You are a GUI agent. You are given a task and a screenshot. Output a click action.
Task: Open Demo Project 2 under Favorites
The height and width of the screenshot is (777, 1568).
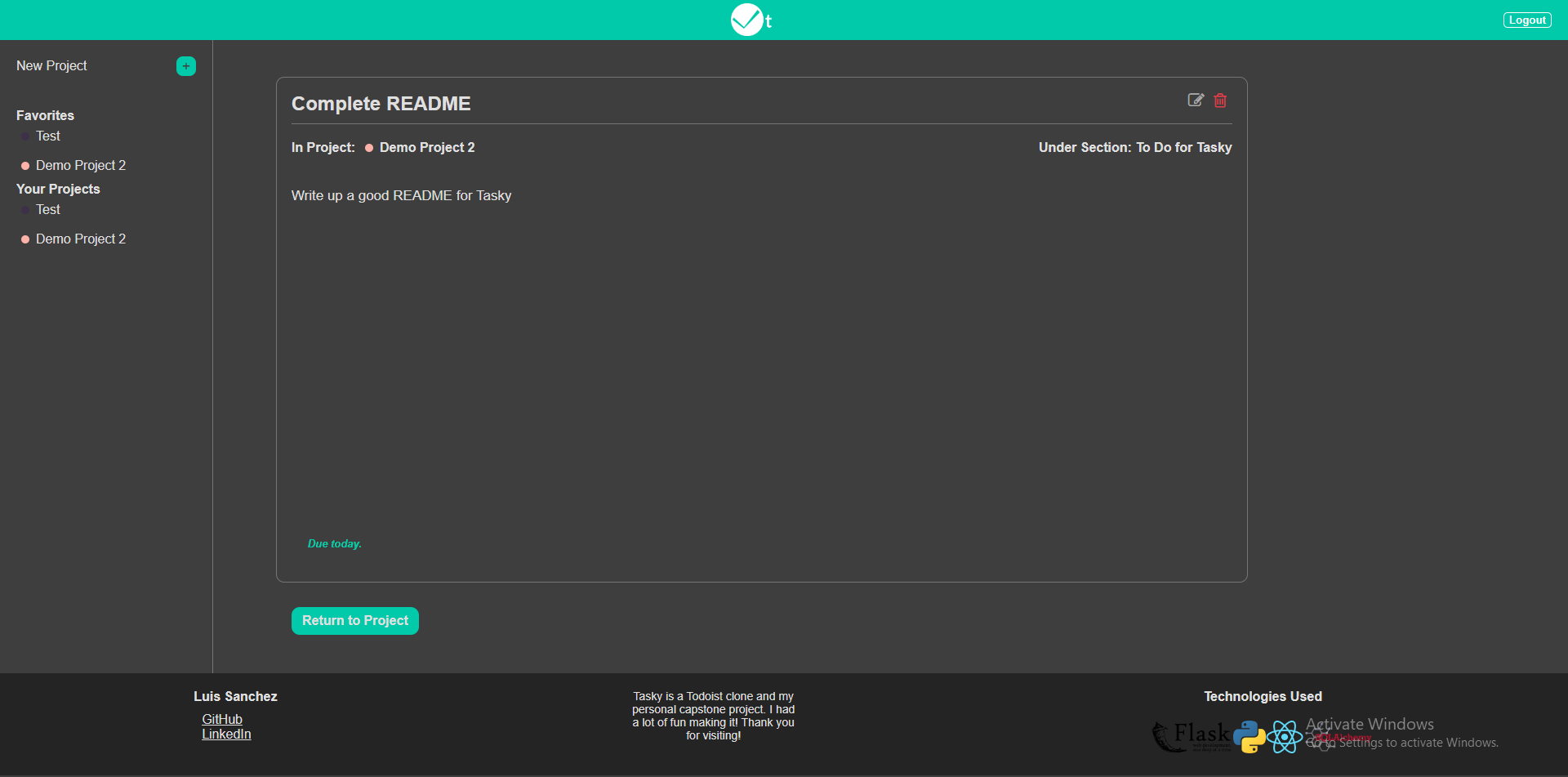pyautogui.click(x=81, y=165)
